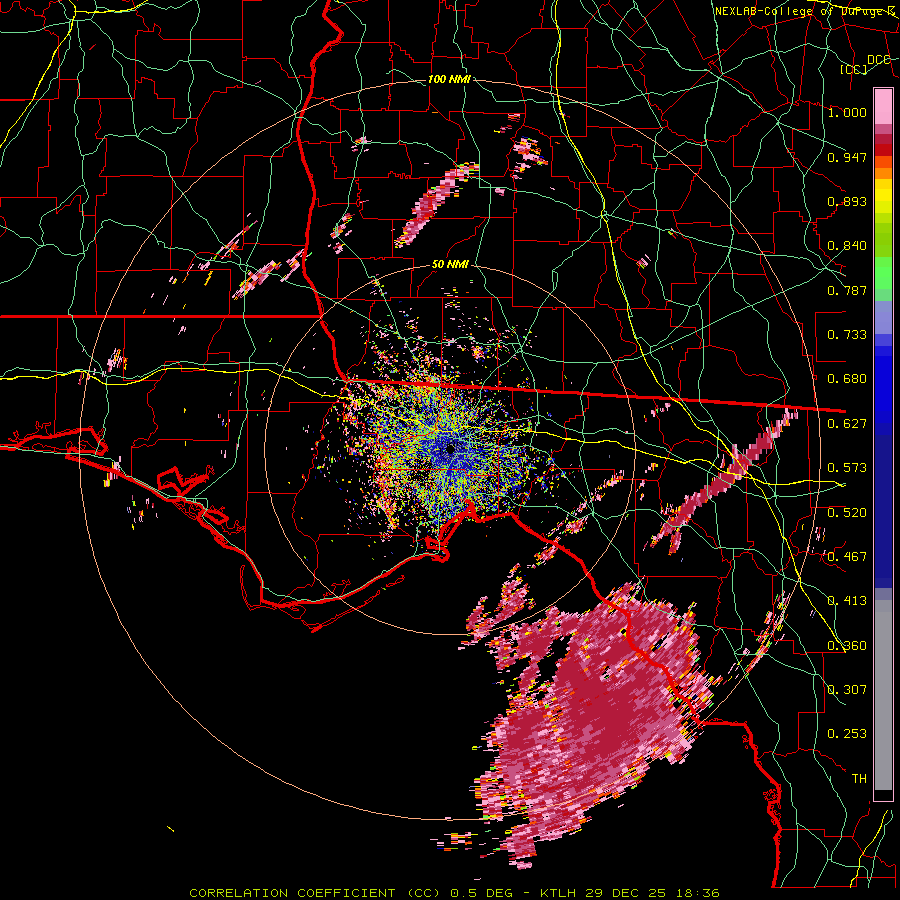The image size is (900, 900).
Task: Click the 50 NMI range ring label
Action: (451, 265)
